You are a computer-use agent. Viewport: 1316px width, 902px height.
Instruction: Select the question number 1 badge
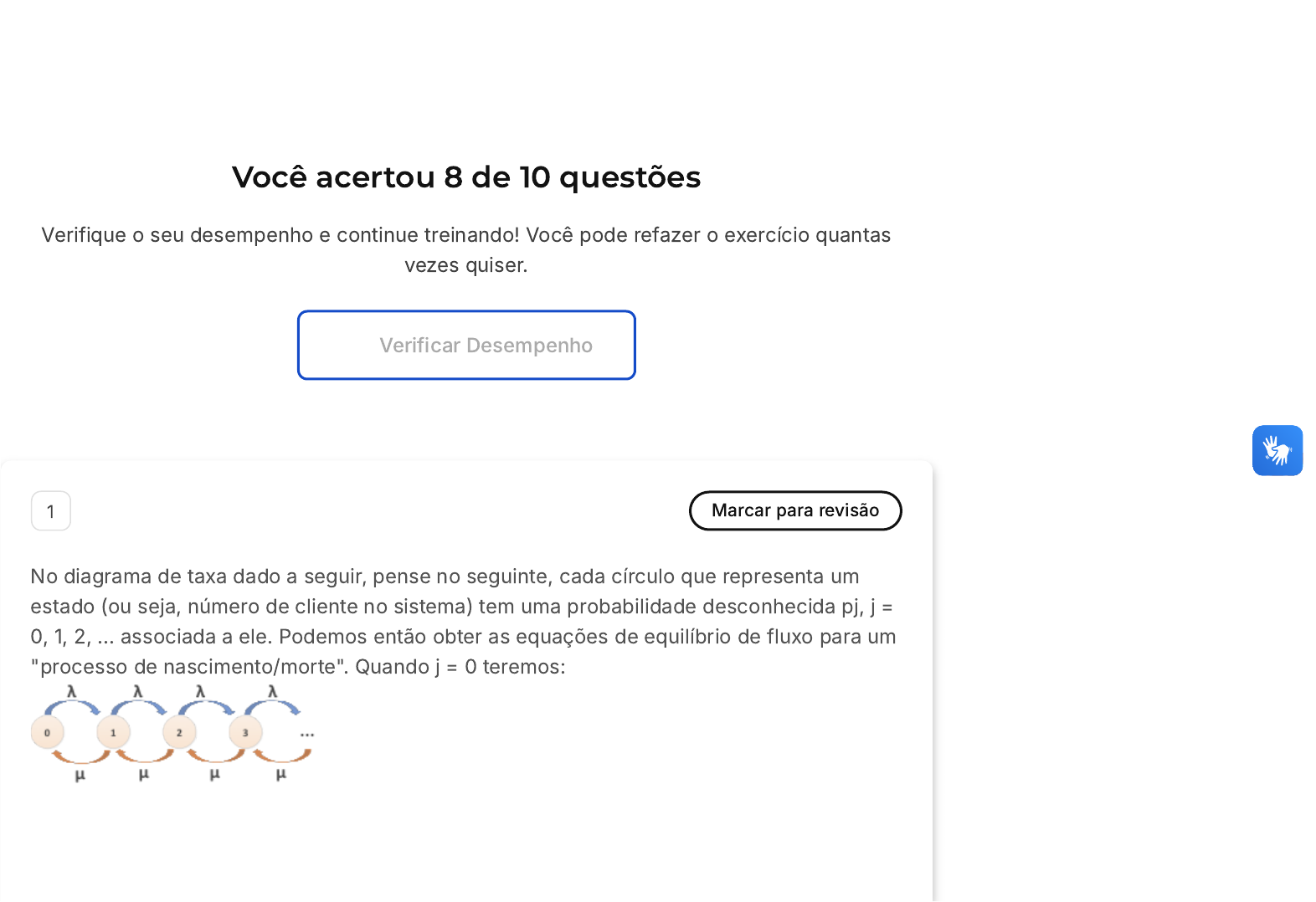(x=51, y=511)
